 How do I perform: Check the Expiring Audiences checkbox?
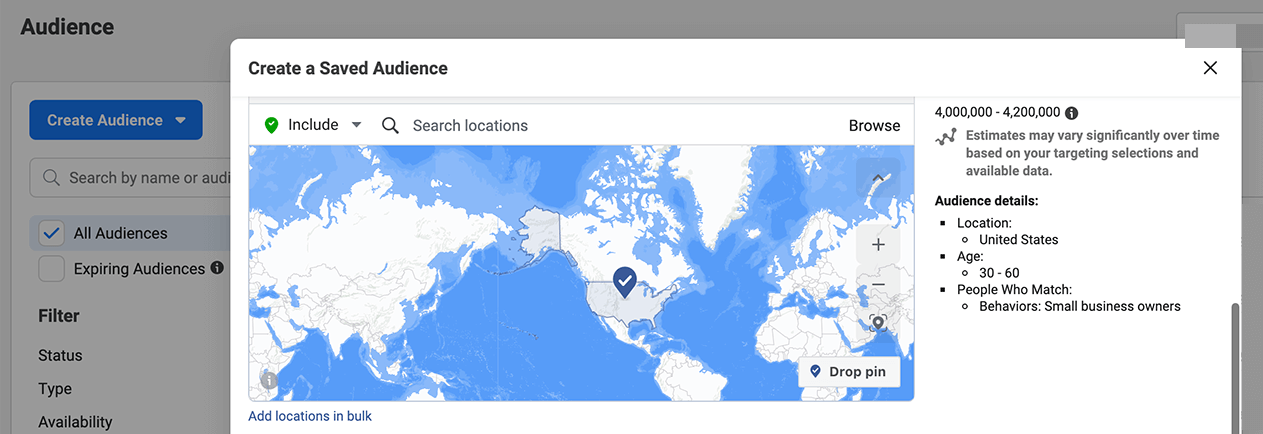52,269
